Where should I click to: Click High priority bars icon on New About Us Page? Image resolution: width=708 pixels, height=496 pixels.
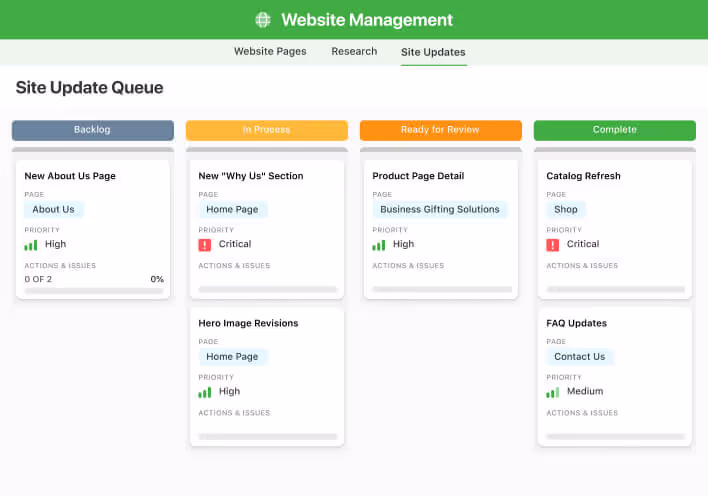31,244
